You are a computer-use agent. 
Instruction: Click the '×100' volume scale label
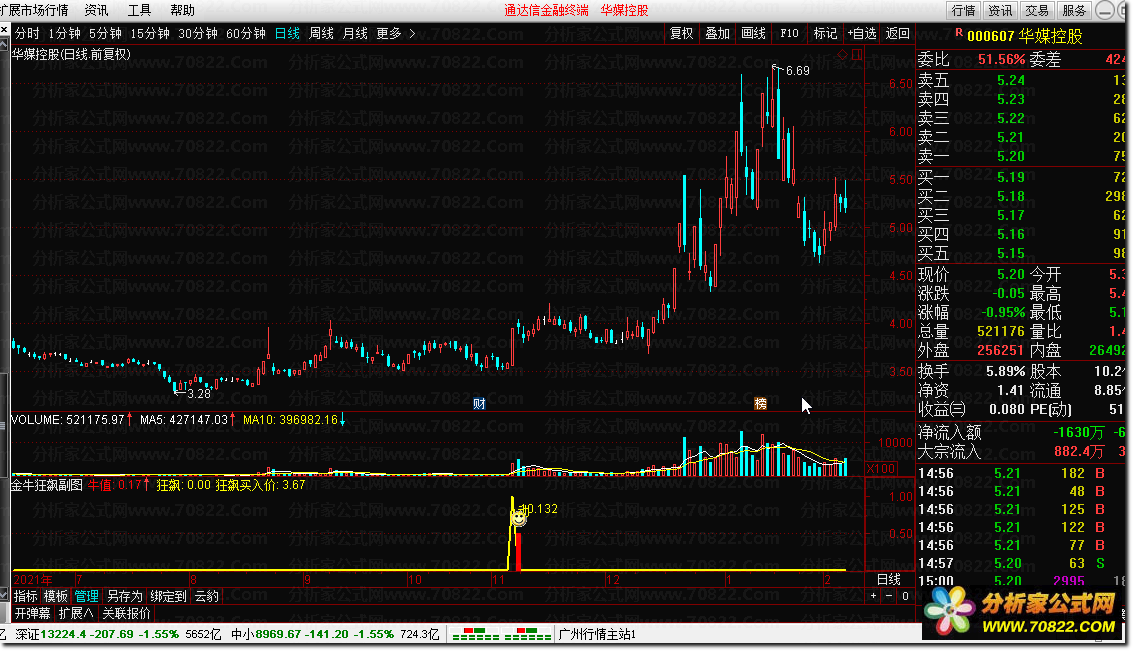click(881, 469)
